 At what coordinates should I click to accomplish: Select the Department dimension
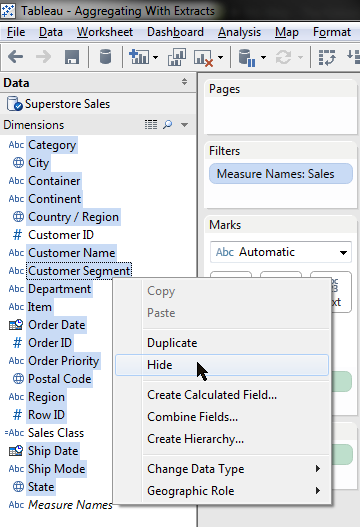[x=59, y=289]
